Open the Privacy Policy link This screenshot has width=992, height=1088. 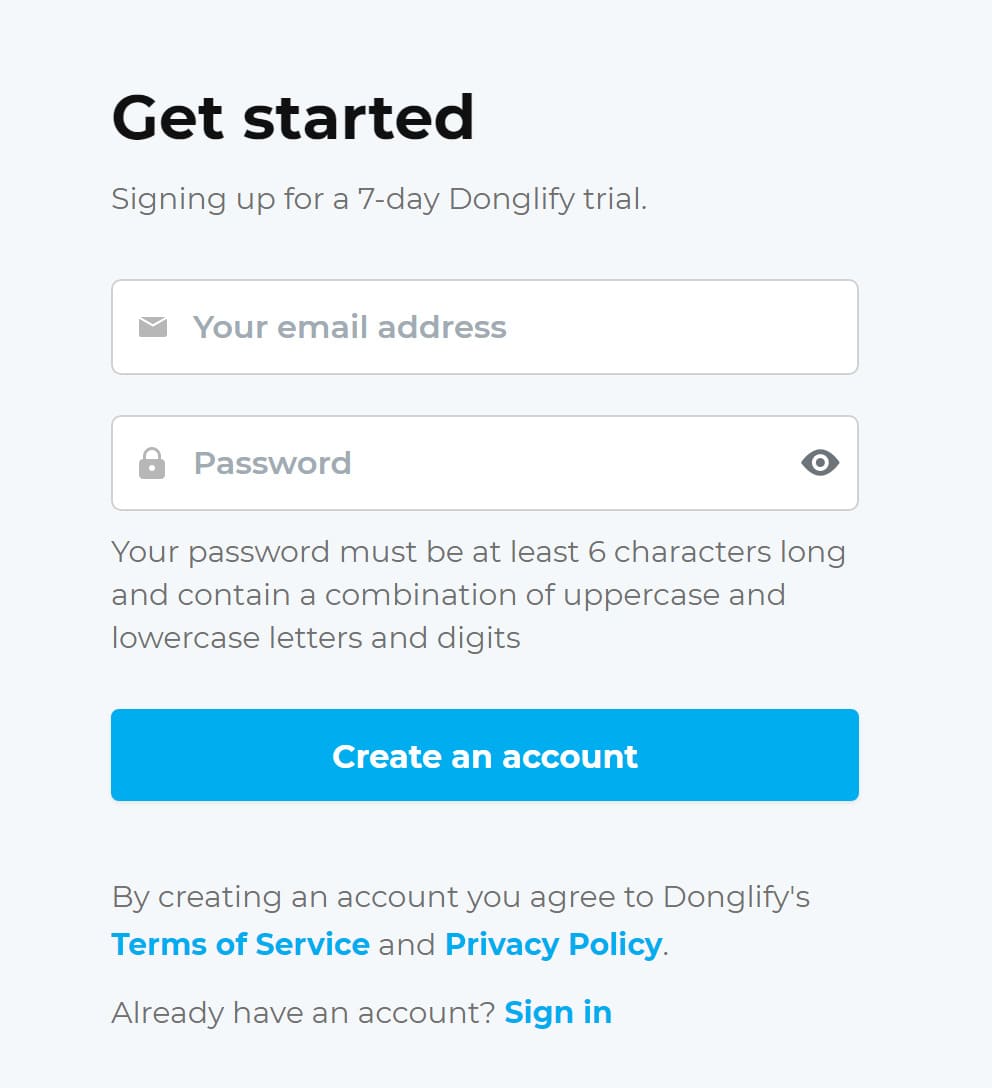click(x=553, y=944)
